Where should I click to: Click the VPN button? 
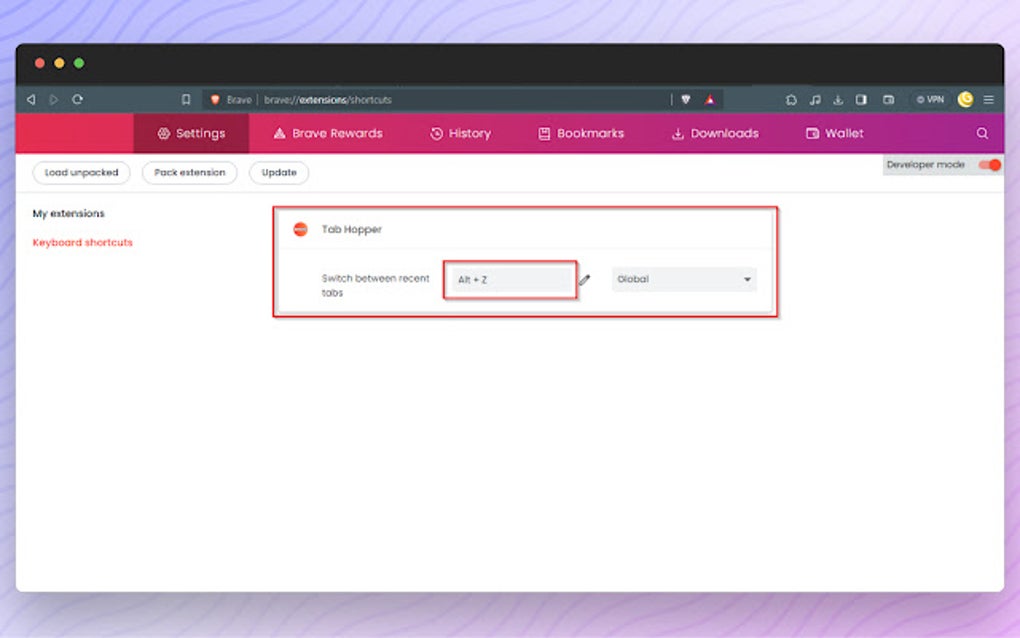[930, 100]
